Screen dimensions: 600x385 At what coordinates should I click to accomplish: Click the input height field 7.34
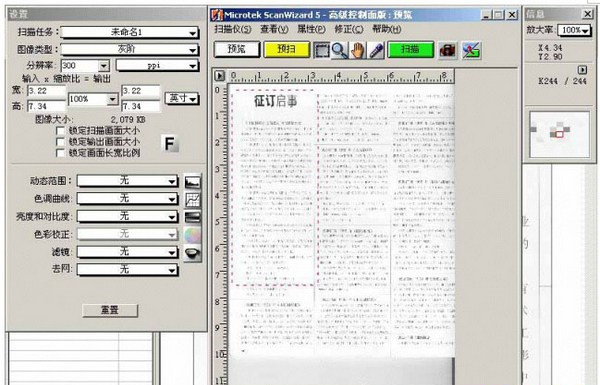click(x=47, y=106)
